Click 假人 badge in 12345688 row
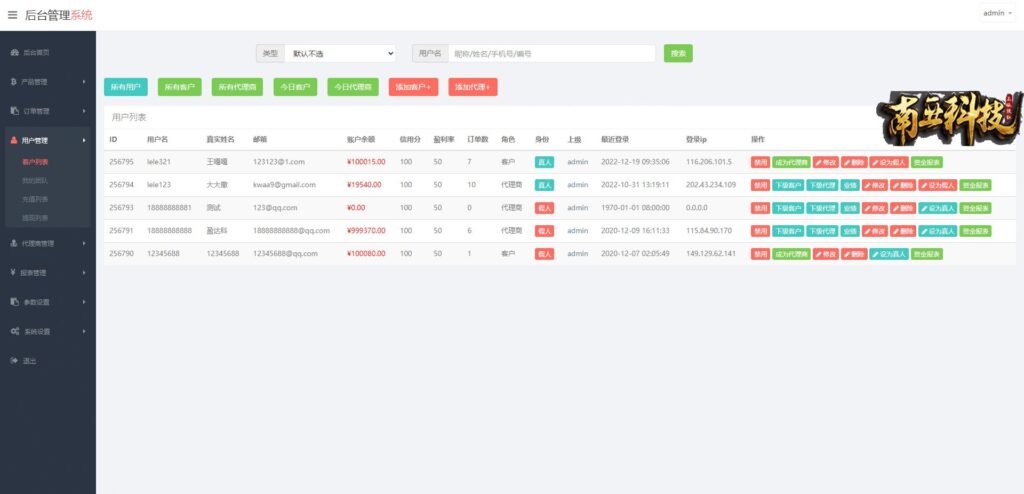1024x494 pixels. coord(544,254)
